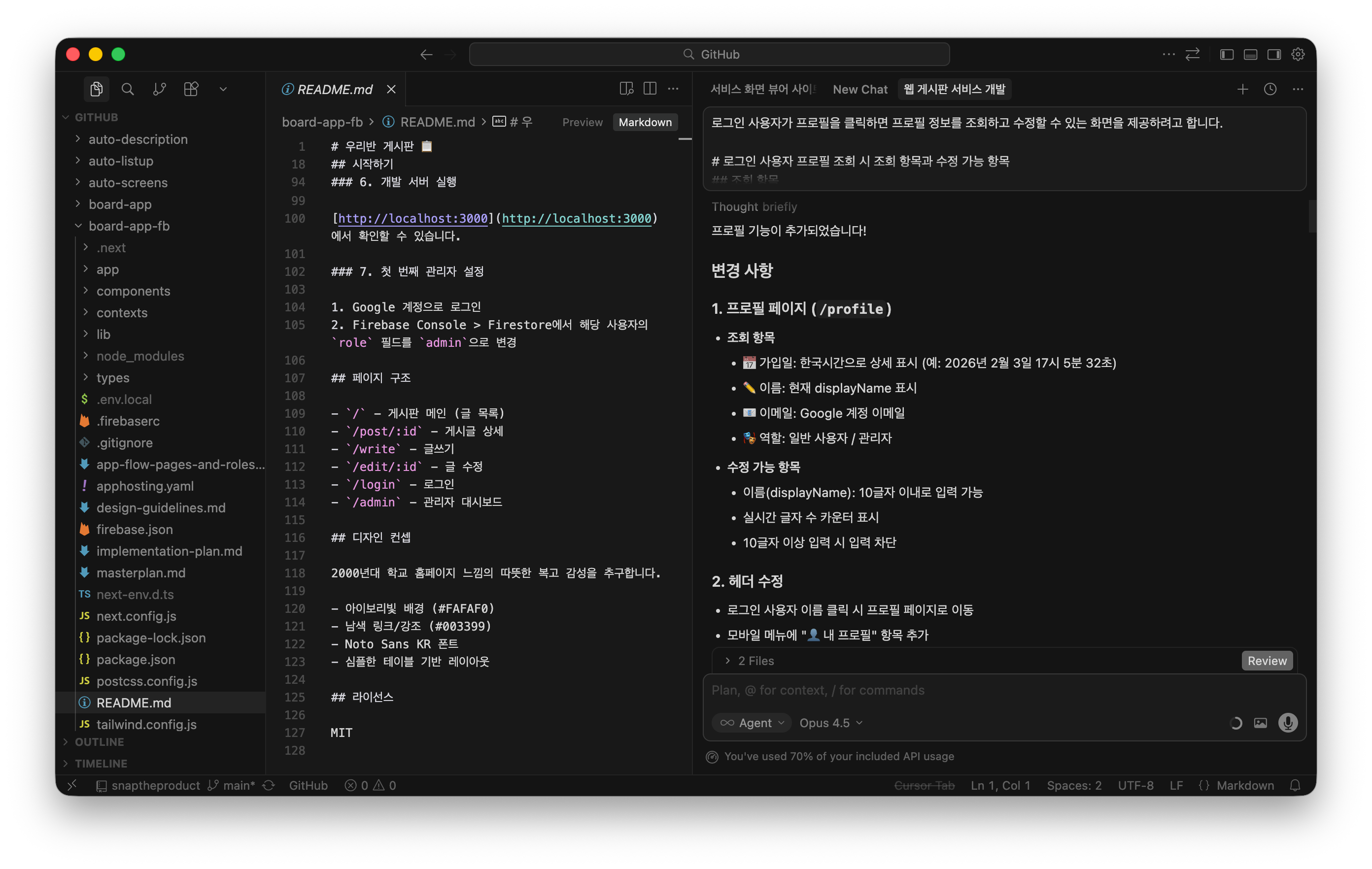This screenshot has width=1372, height=869.
Task: Click the Review button
Action: pos(1267,661)
